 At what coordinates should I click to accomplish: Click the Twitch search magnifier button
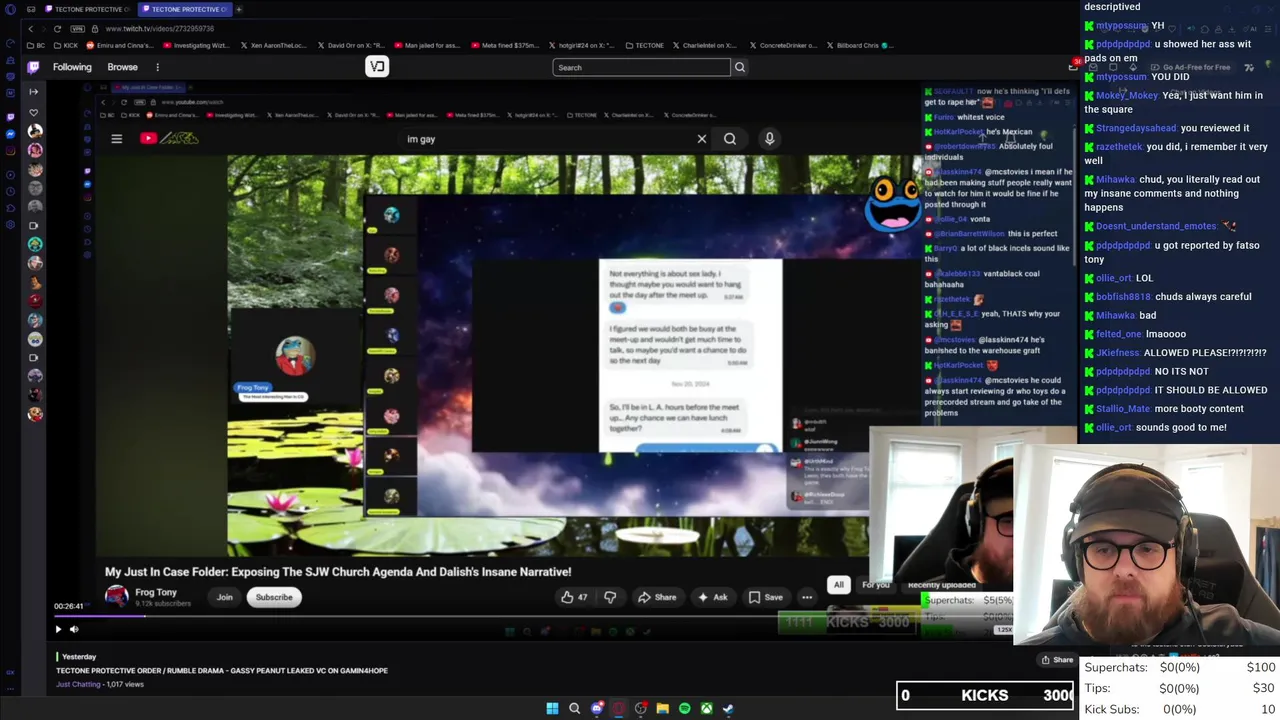740,67
